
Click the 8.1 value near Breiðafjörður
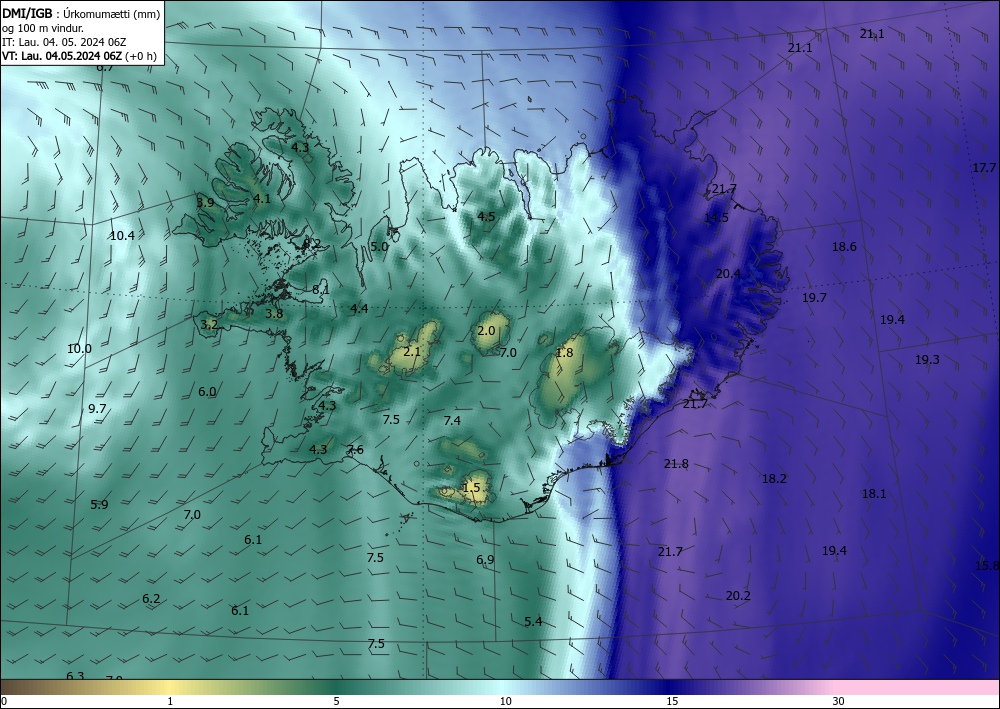click(x=320, y=289)
